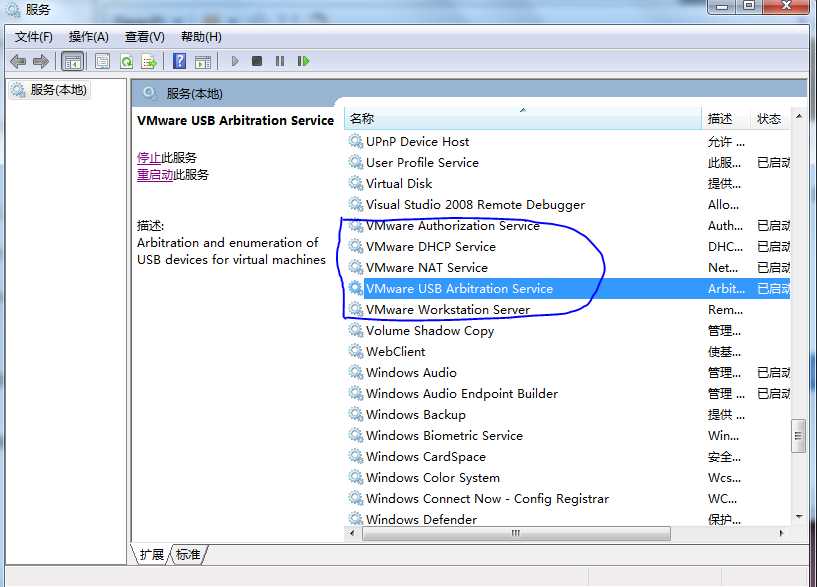Select VMware DHCP Service row
This screenshot has width=817, height=587.
pyautogui.click(x=567, y=246)
